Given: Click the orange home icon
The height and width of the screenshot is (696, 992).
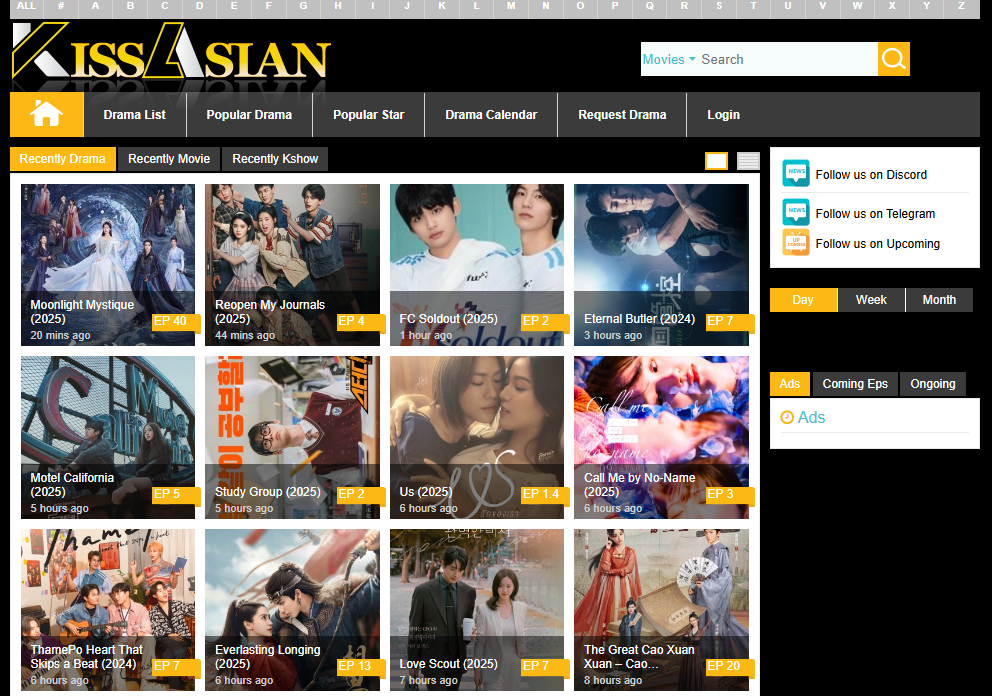Looking at the screenshot, I should coord(46,115).
